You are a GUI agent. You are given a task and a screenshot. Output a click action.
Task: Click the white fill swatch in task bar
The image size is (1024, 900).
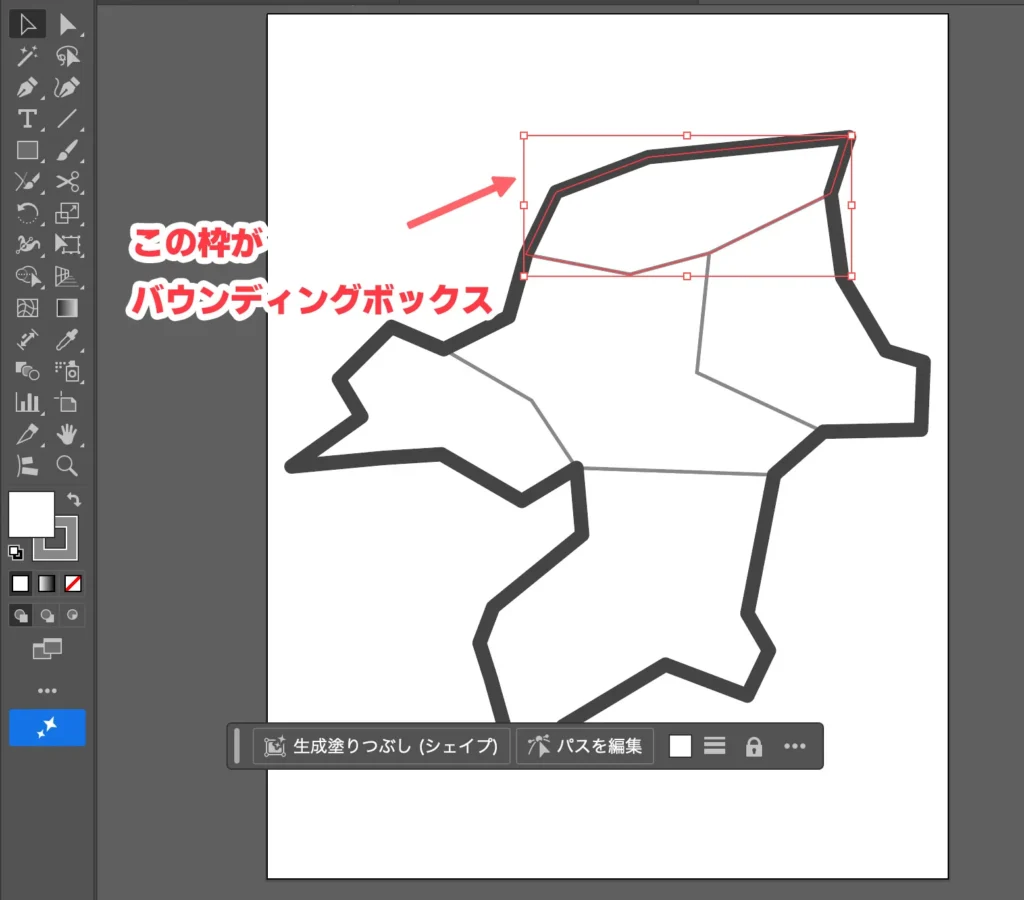(x=680, y=746)
